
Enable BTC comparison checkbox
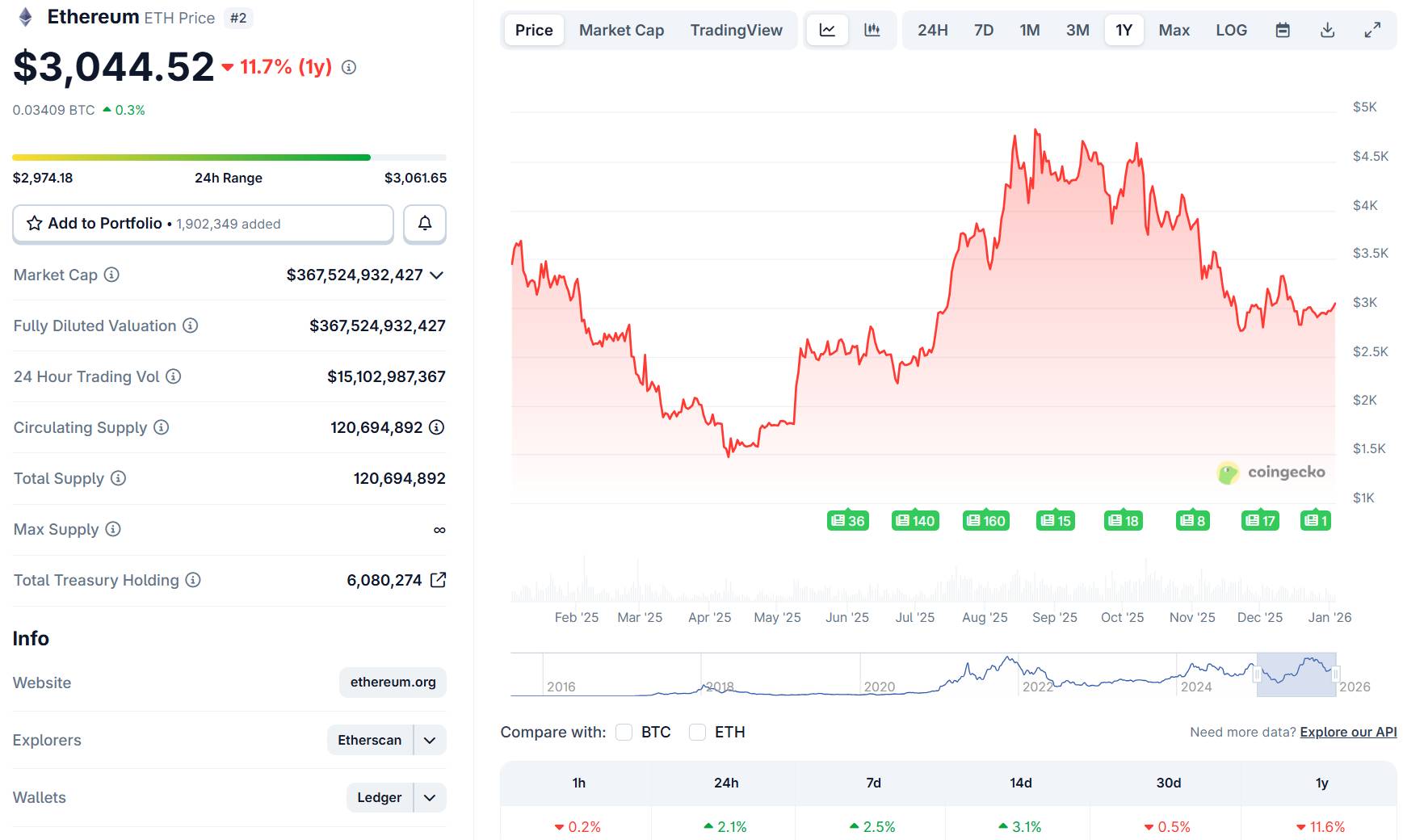coord(624,732)
